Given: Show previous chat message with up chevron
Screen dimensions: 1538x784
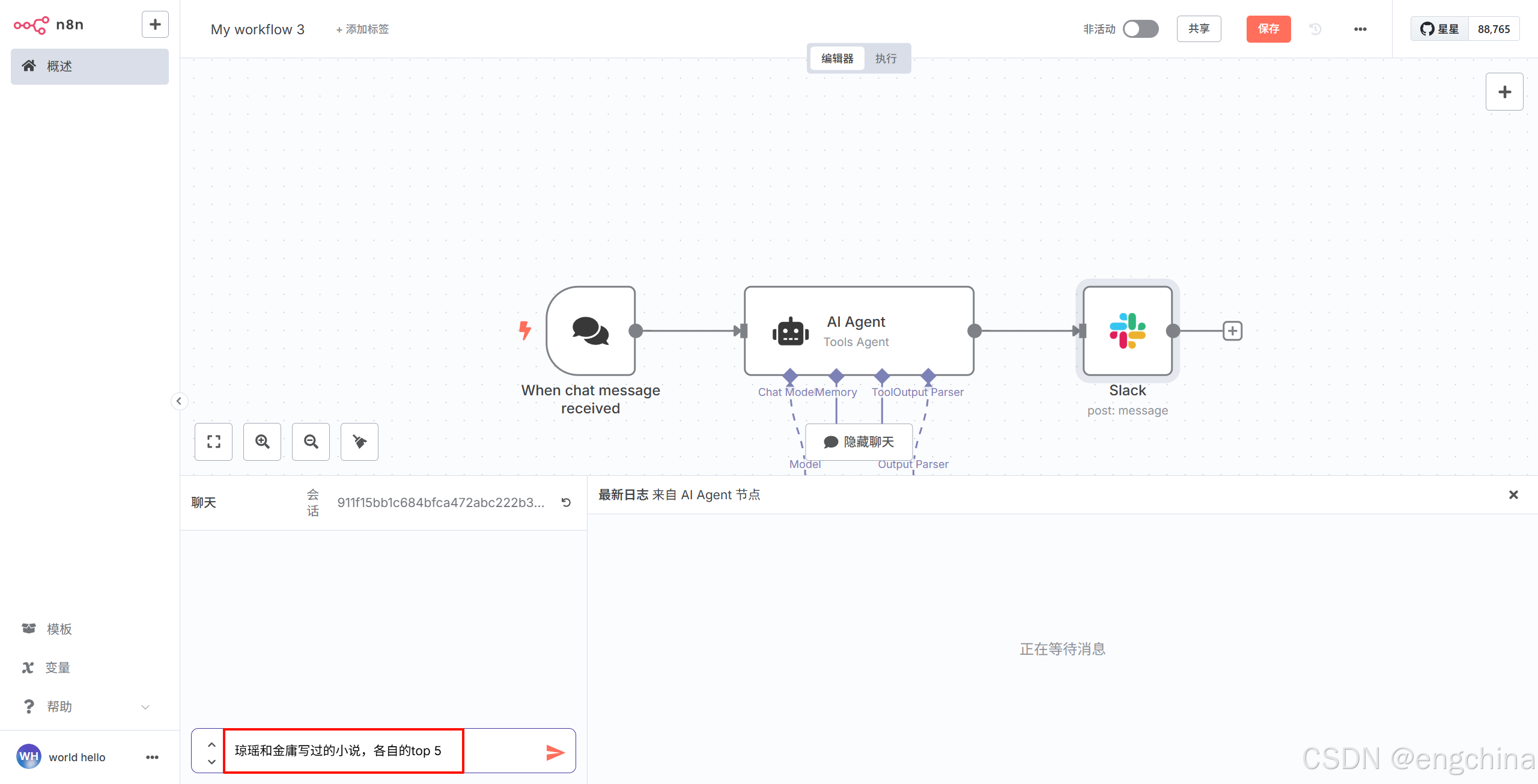Looking at the screenshot, I should tap(211, 744).
